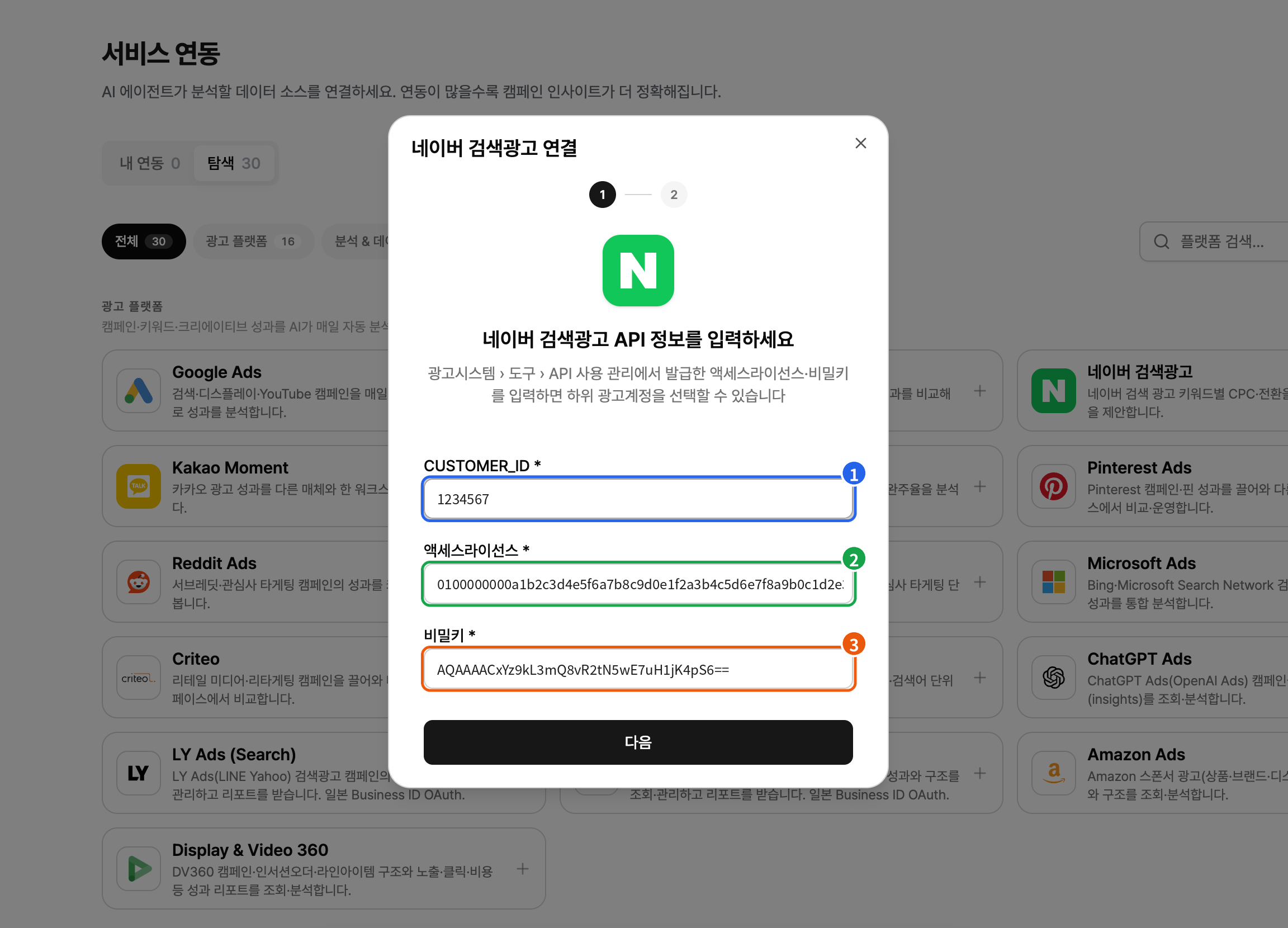Open the Kakao Moment card title
The height and width of the screenshot is (928, 1288).
tap(230, 467)
